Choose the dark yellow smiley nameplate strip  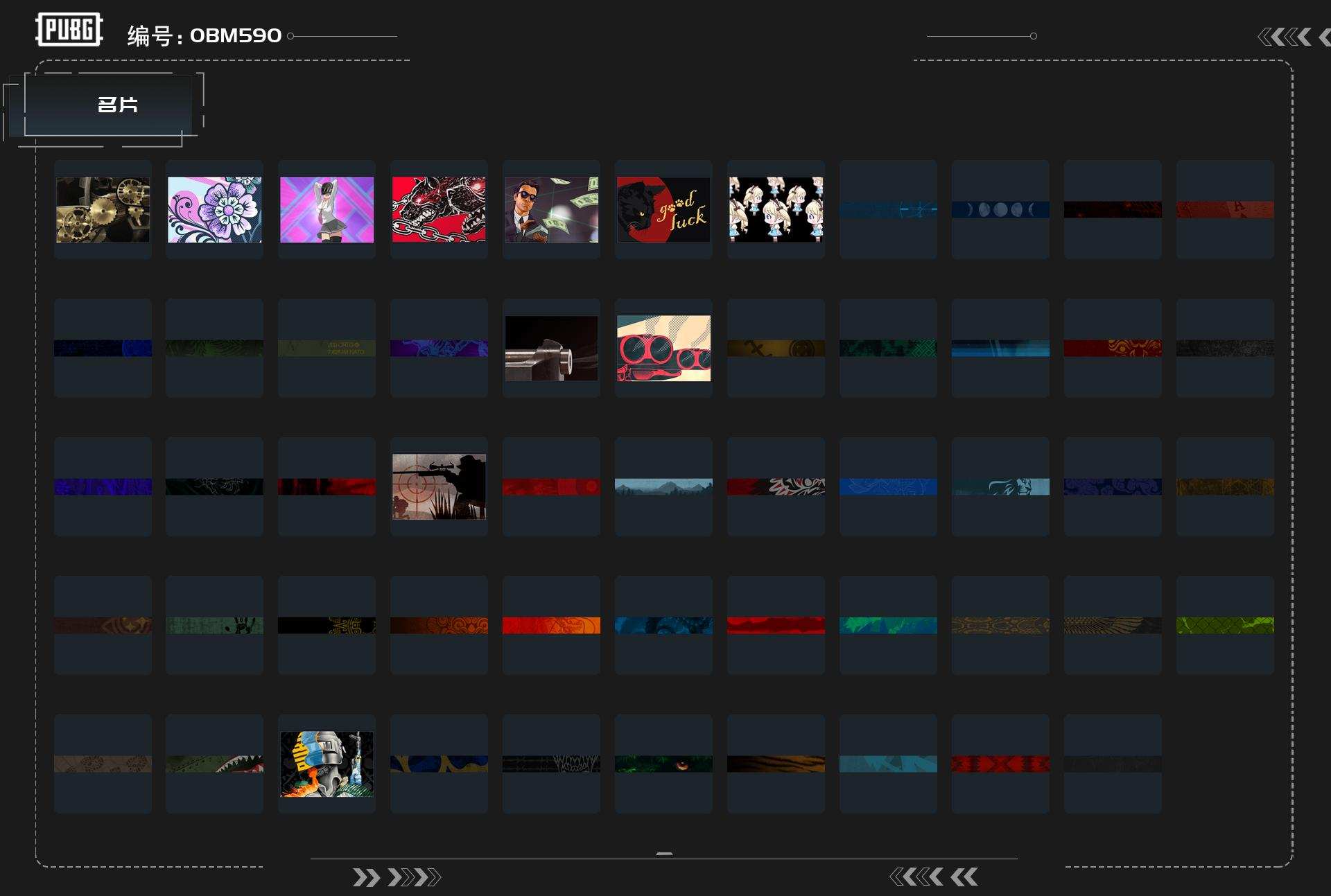point(776,348)
